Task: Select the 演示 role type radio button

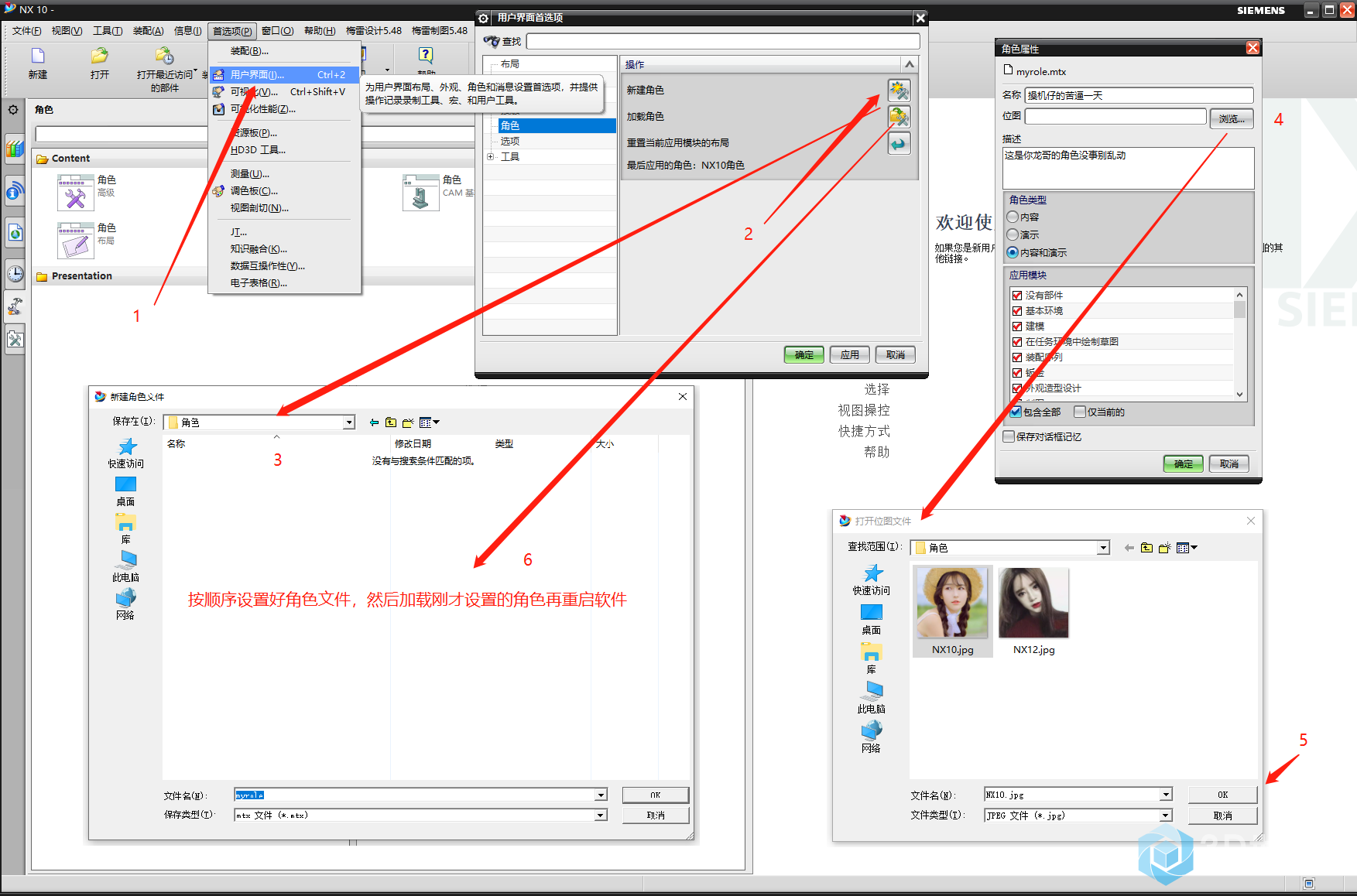Action: point(1013,234)
